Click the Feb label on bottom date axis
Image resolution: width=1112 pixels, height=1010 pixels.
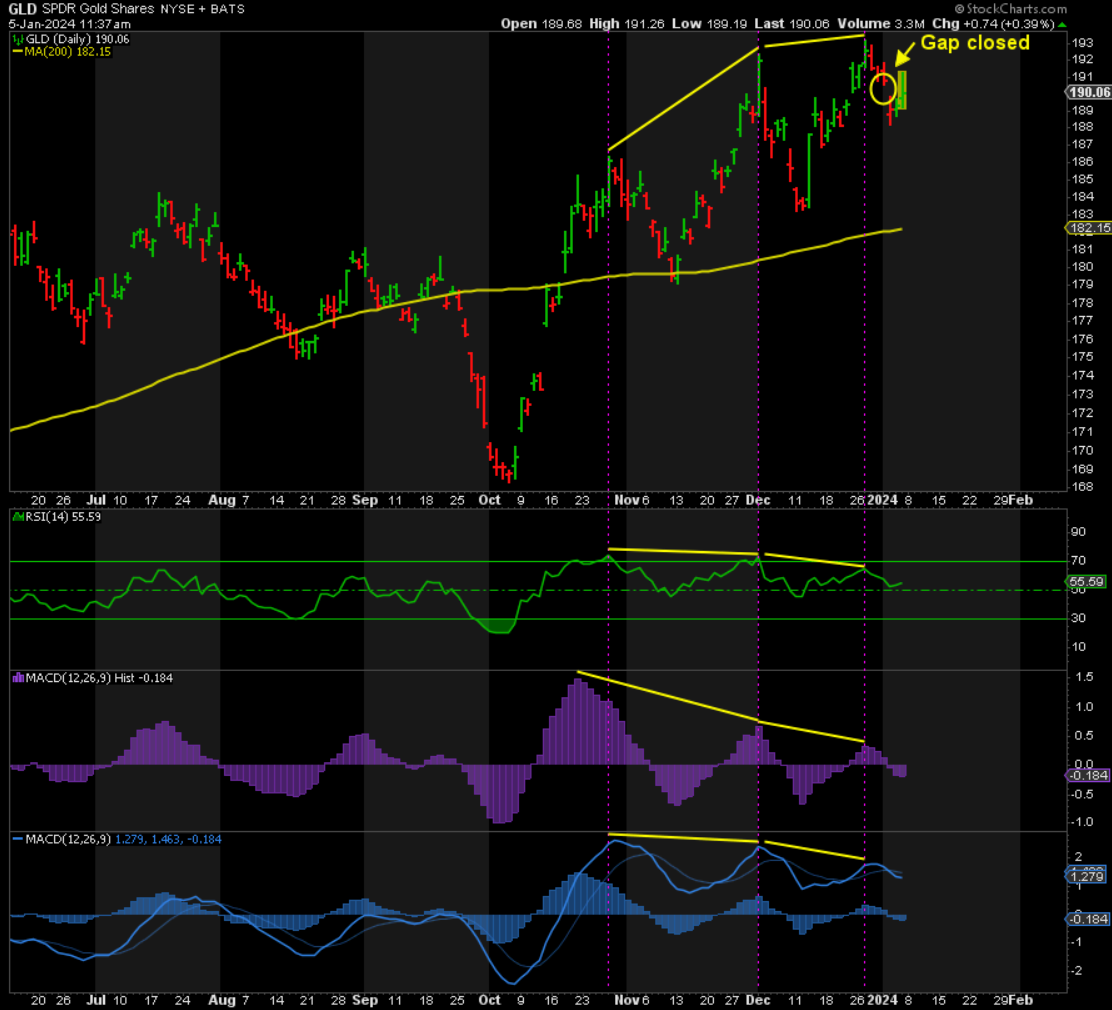[1021, 1000]
